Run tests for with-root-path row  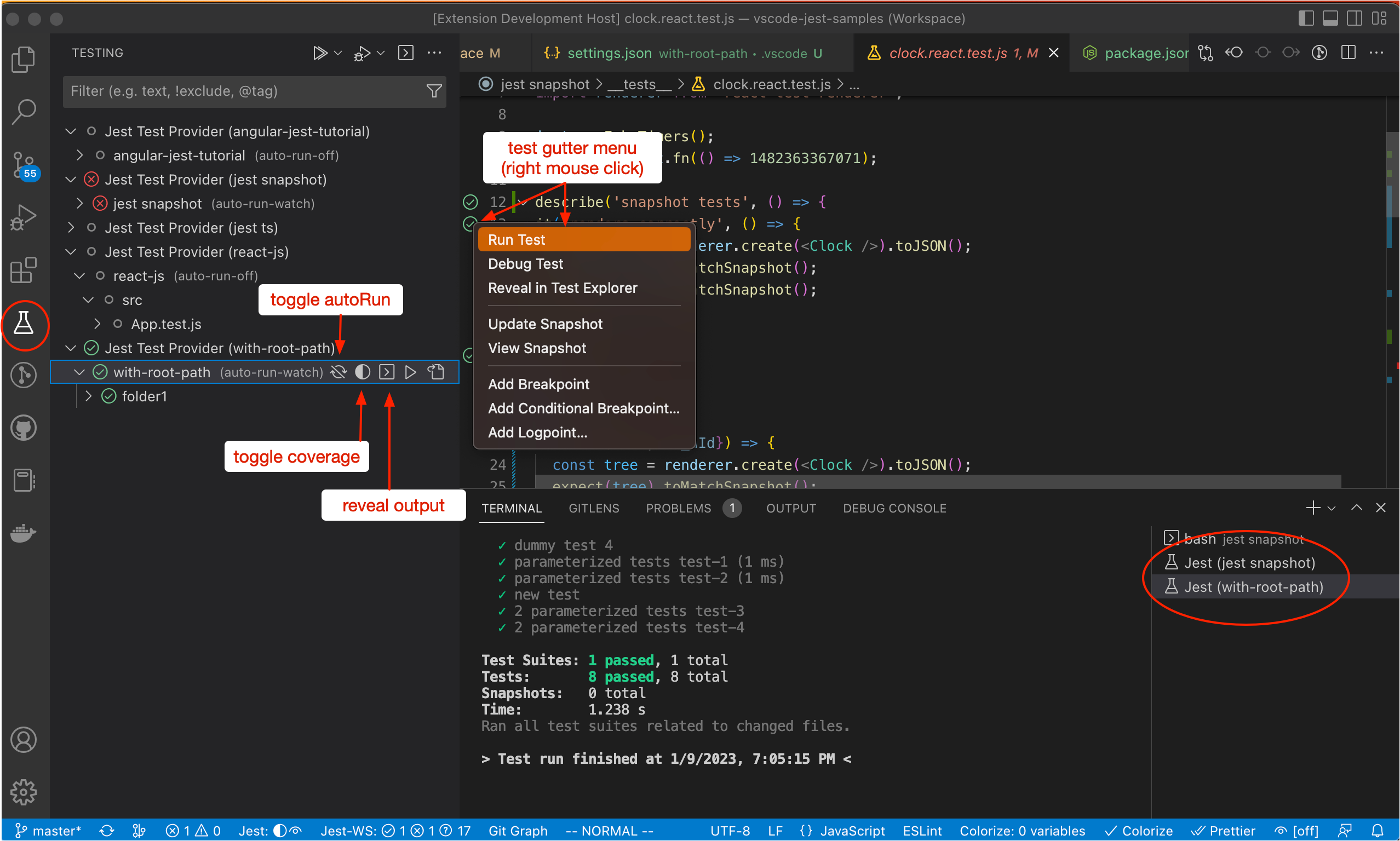pos(410,372)
